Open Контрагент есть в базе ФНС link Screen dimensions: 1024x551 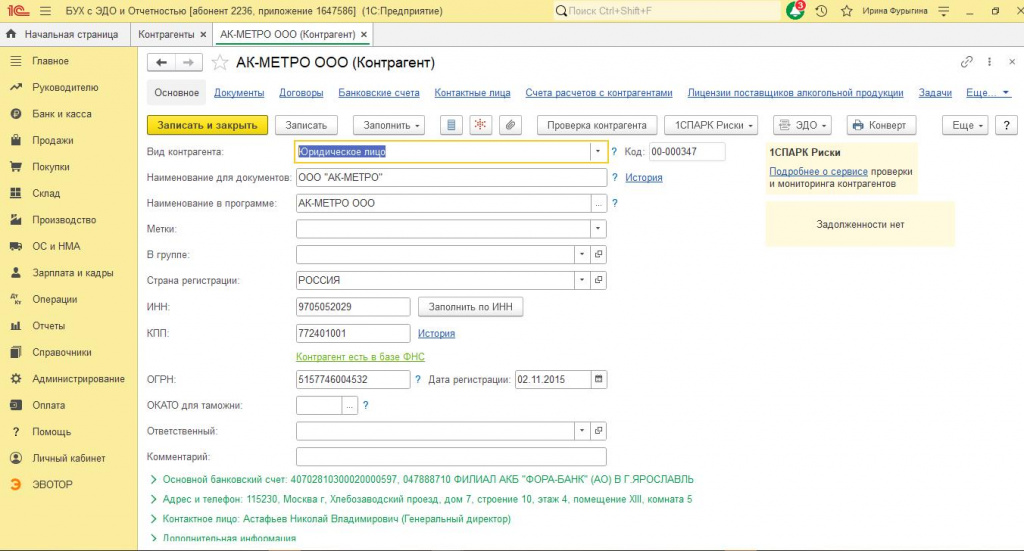[360, 357]
